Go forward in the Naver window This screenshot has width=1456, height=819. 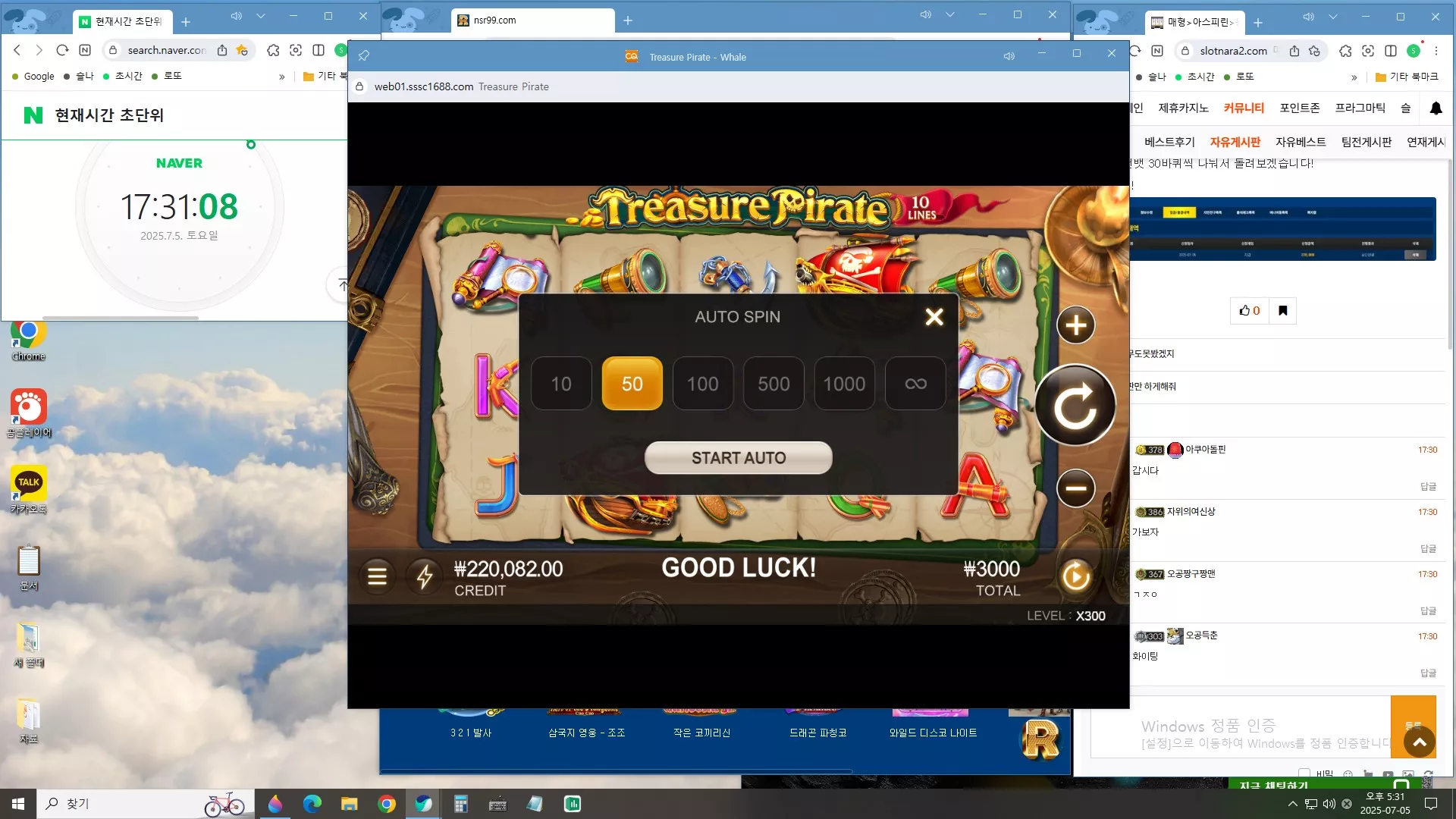coord(39,50)
